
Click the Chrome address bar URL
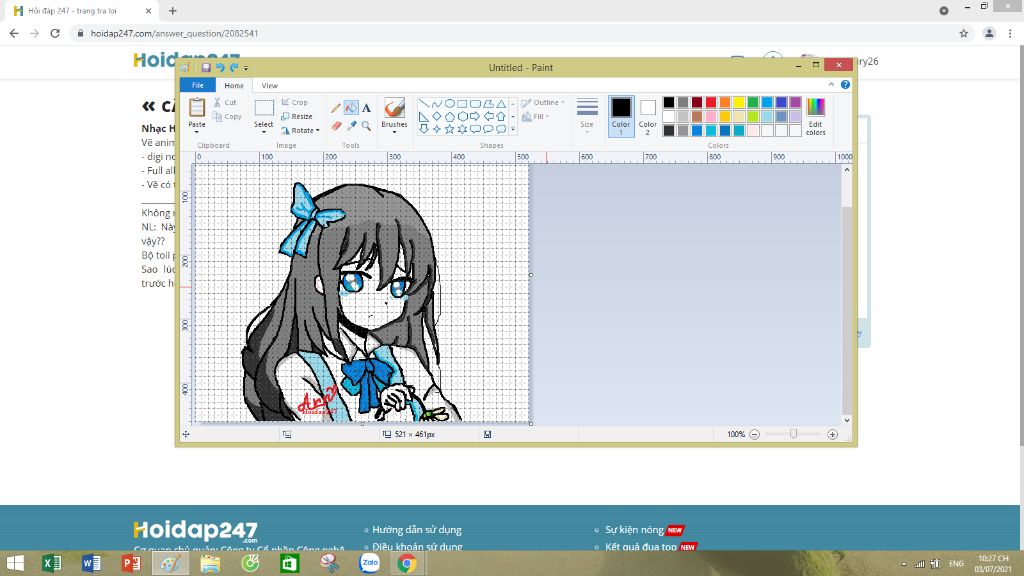point(174,33)
